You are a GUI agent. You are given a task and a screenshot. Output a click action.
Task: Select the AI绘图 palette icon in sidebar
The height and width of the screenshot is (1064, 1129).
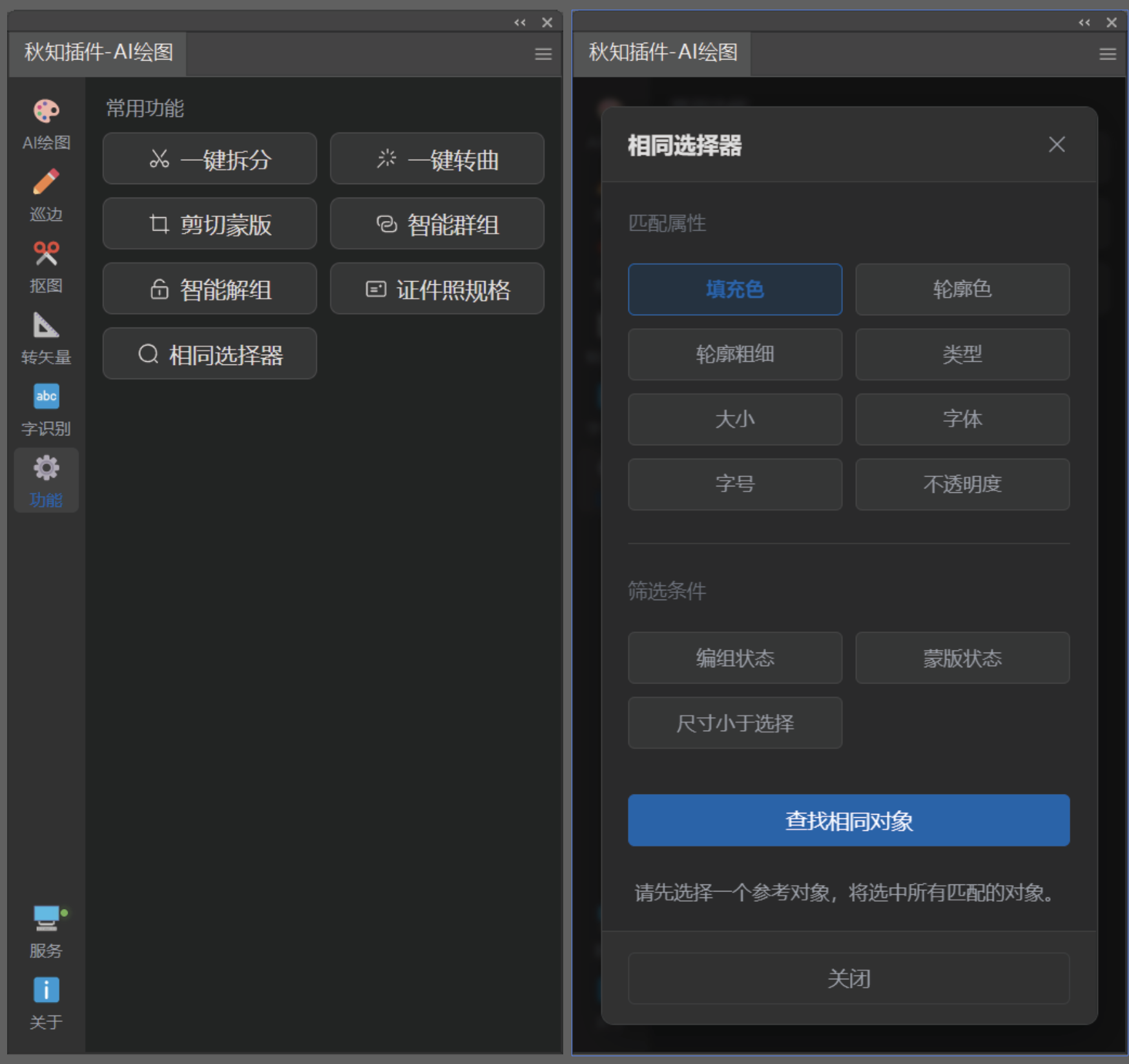[46, 115]
